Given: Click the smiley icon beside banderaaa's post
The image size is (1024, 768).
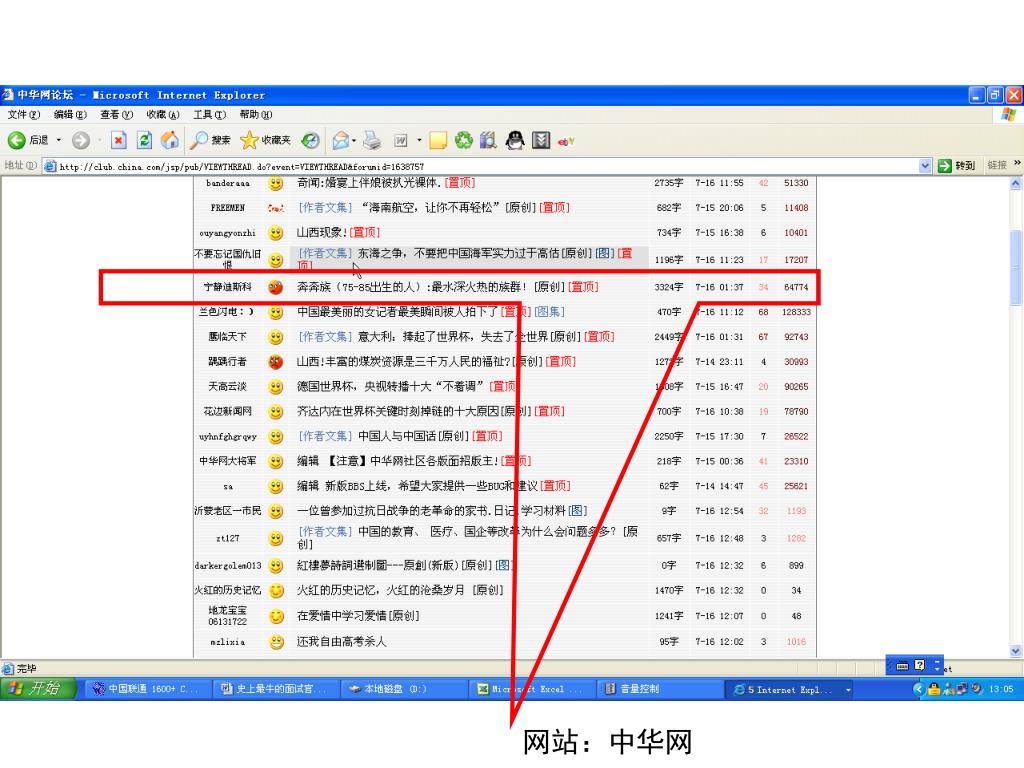Looking at the screenshot, I should click(276, 184).
